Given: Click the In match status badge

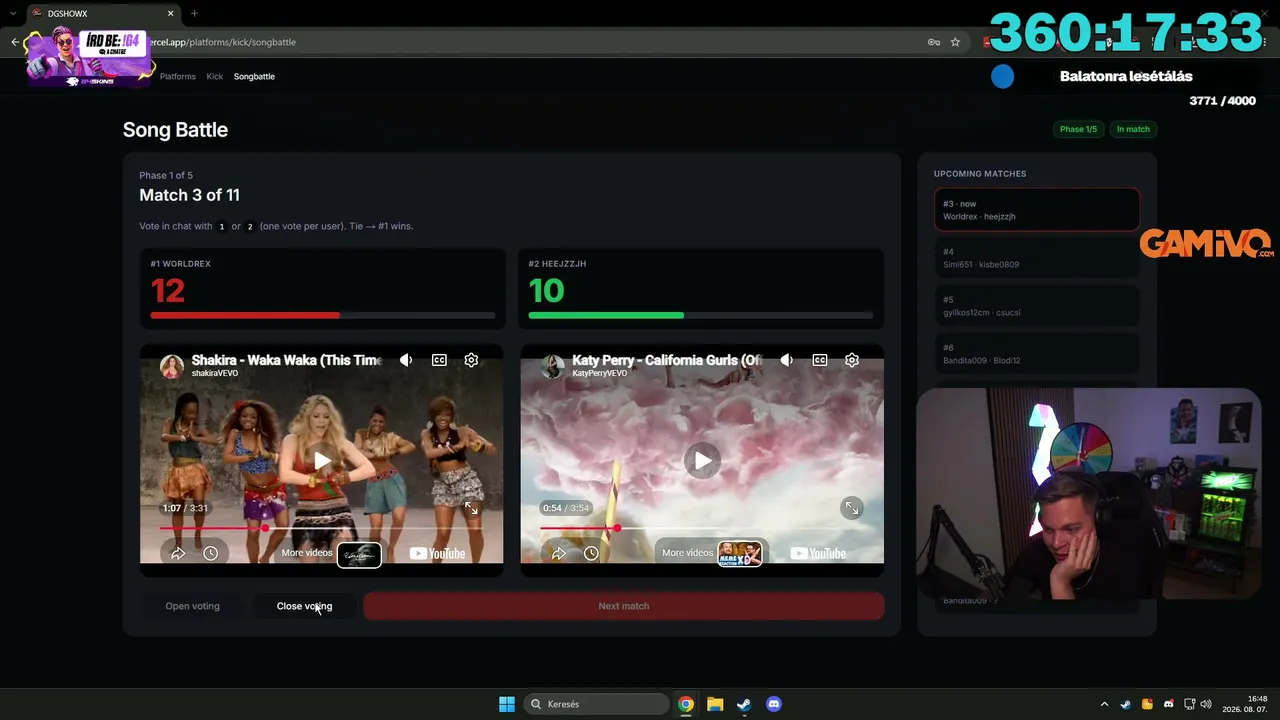Looking at the screenshot, I should pos(1133,129).
